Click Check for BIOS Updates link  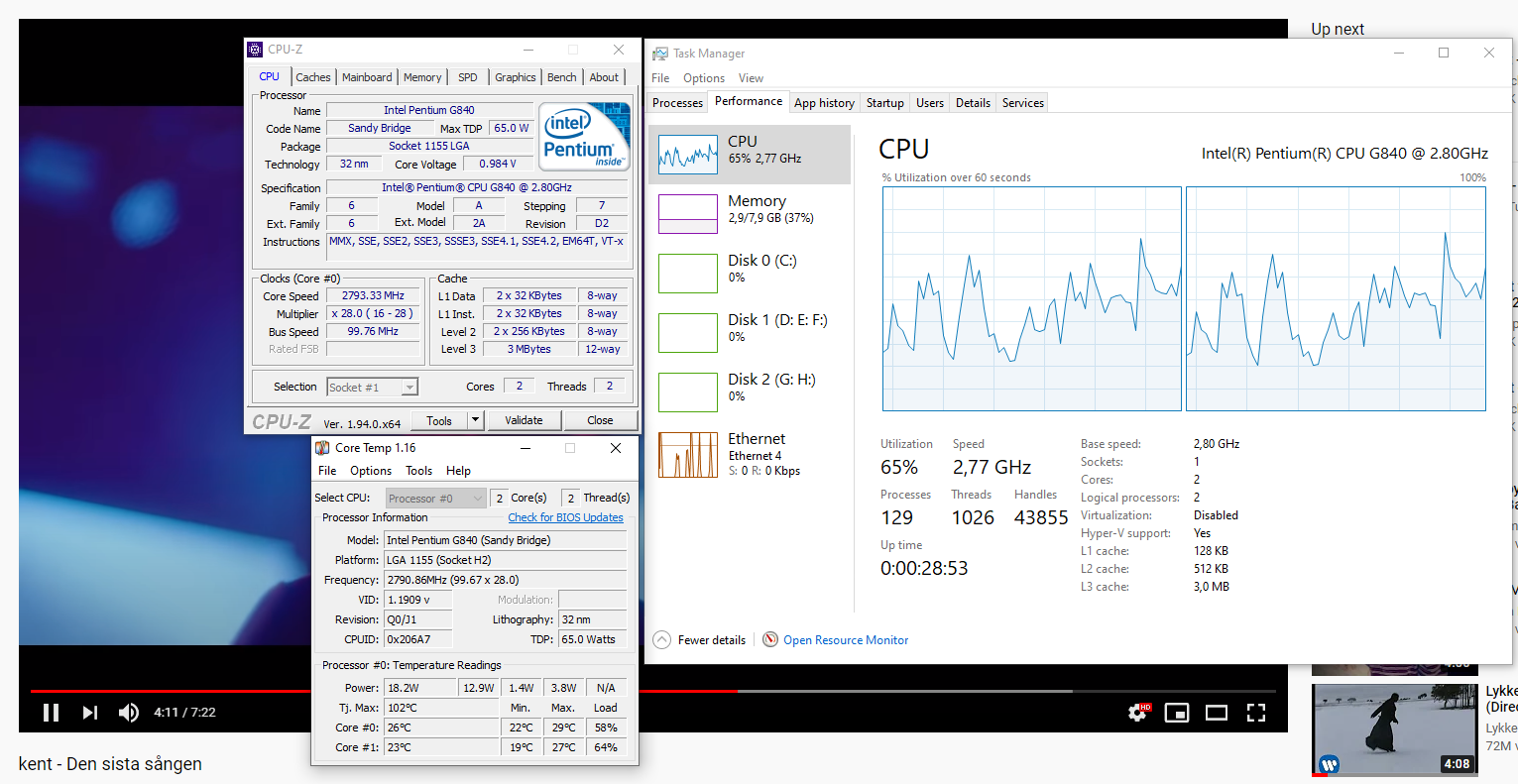pos(565,517)
